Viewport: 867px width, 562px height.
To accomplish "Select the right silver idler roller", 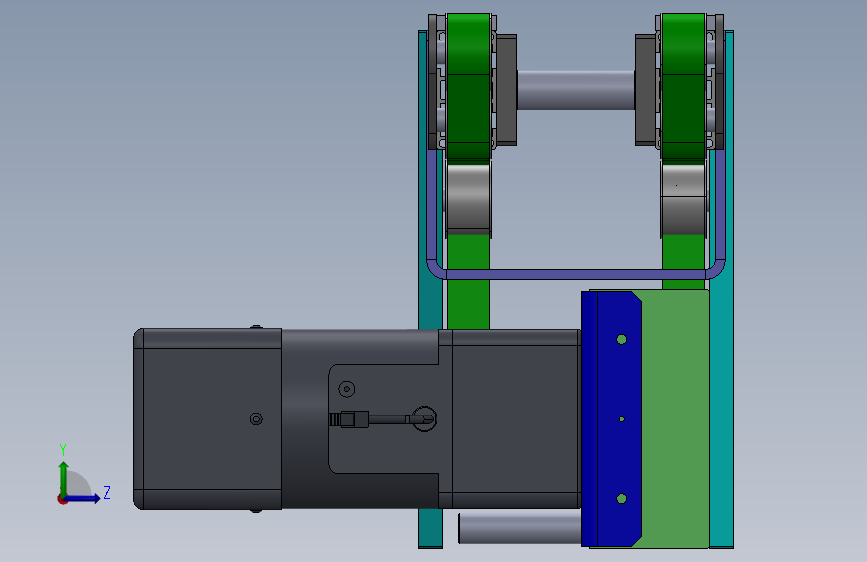I will pos(683,199).
